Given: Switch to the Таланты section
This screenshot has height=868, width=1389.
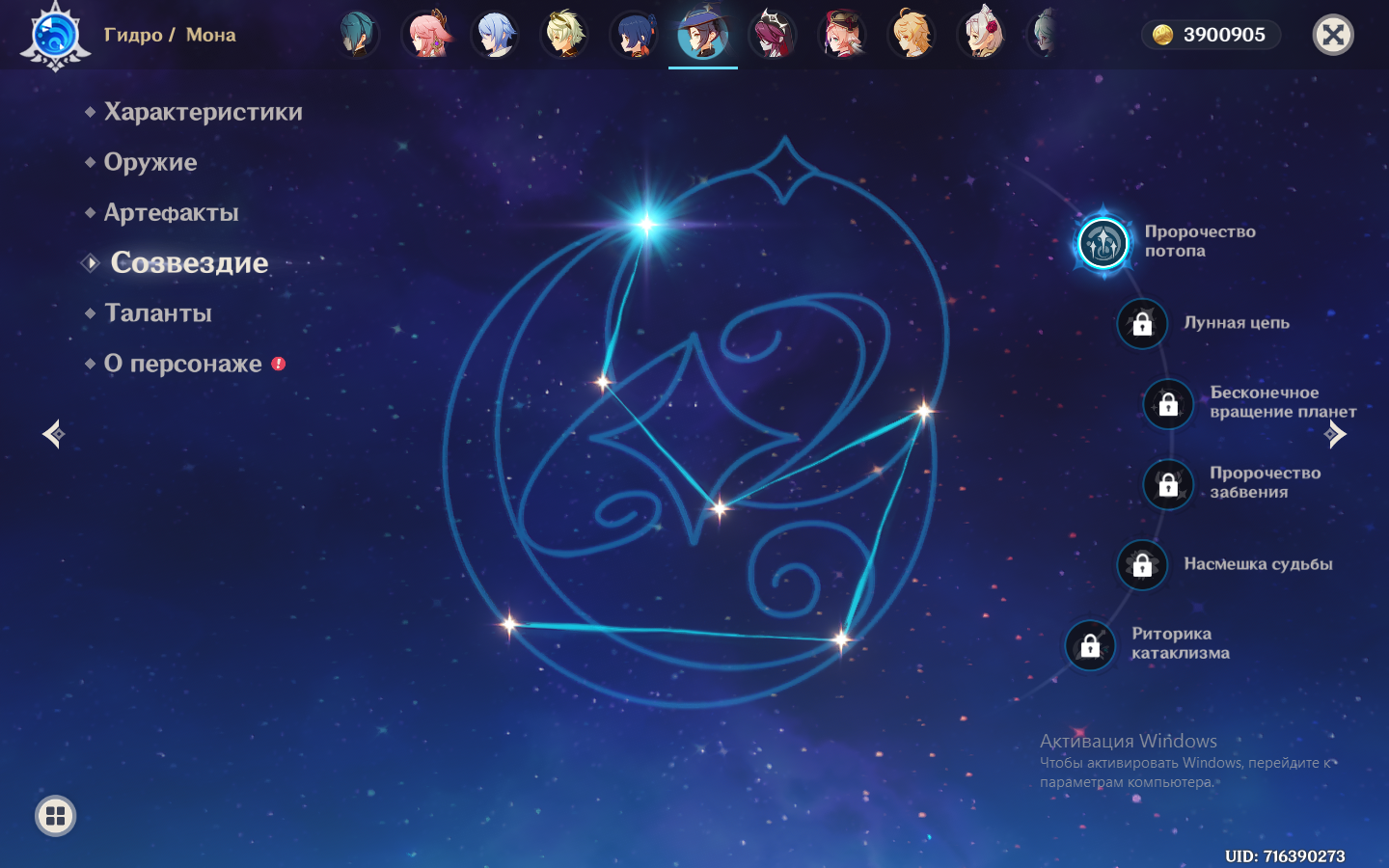Looking at the screenshot, I should click(158, 312).
